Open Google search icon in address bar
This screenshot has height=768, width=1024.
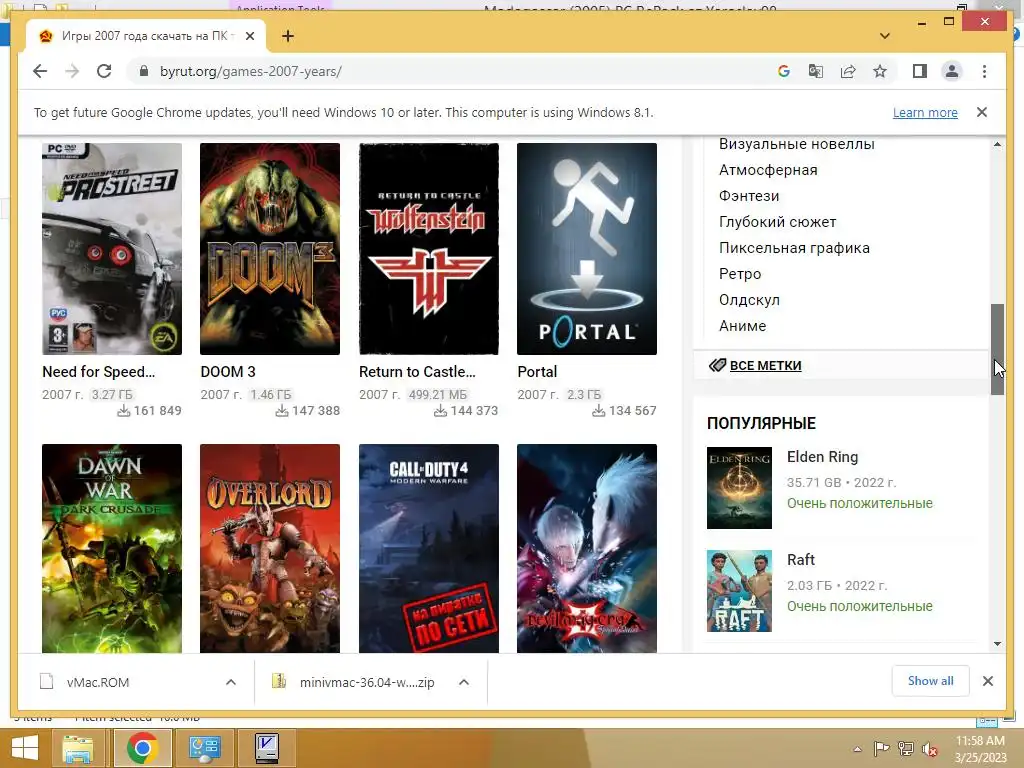(784, 71)
